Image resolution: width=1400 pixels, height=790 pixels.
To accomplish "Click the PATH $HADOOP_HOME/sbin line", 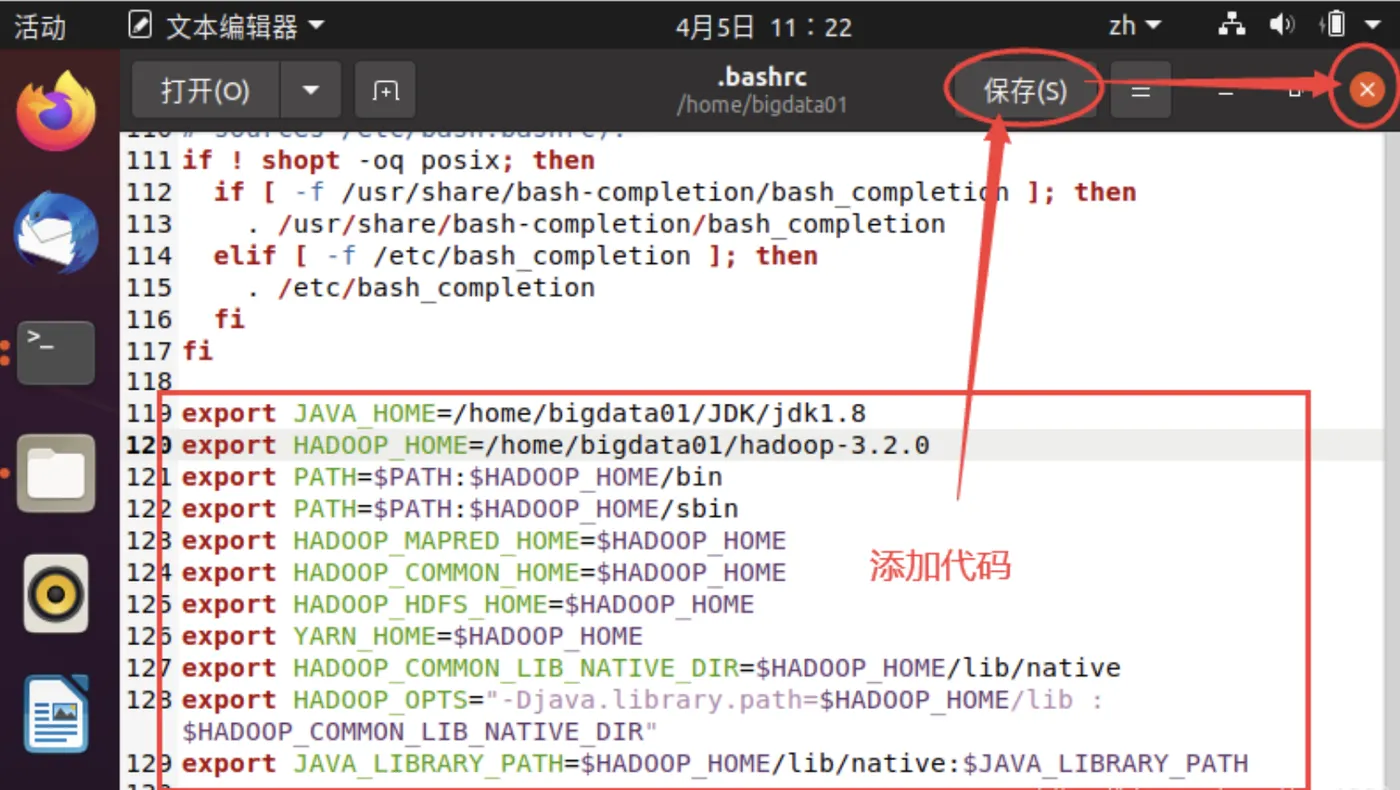I will click(x=460, y=509).
